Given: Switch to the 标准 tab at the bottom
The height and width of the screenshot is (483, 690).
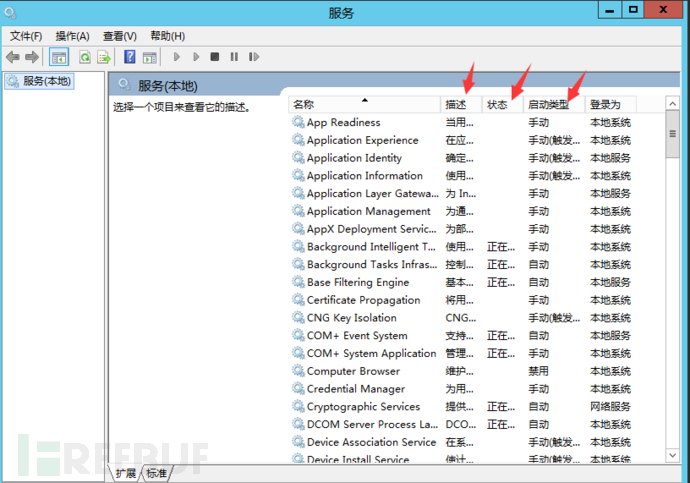Looking at the screenshot, I should click(156, 473).
